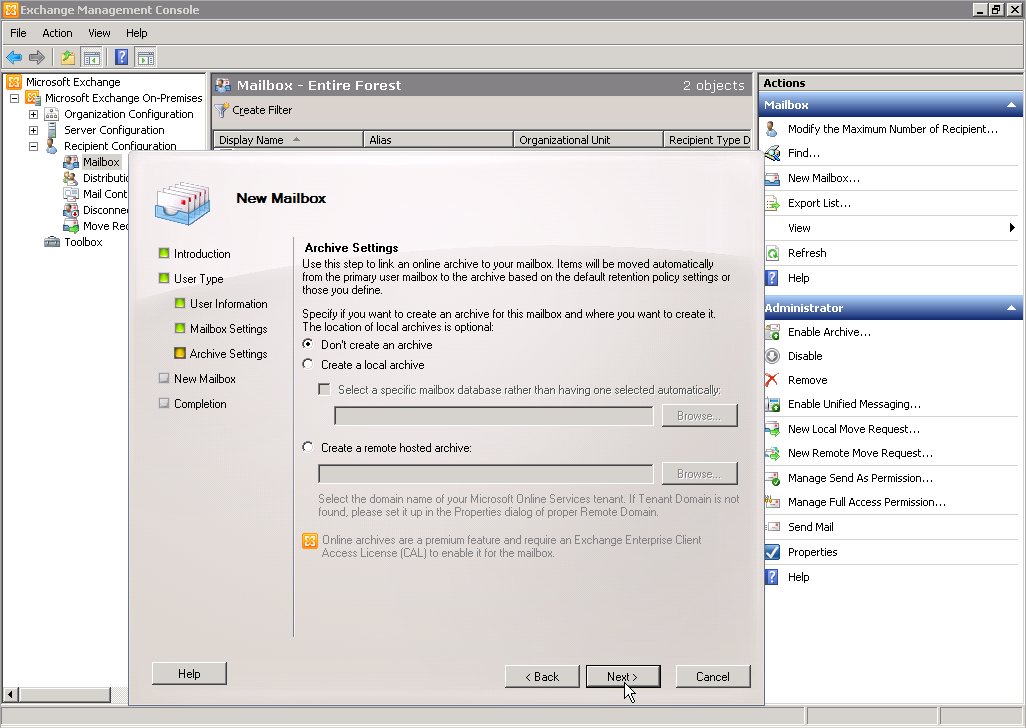Click the red Remove icon in Actions

click(x=772, y=380)
